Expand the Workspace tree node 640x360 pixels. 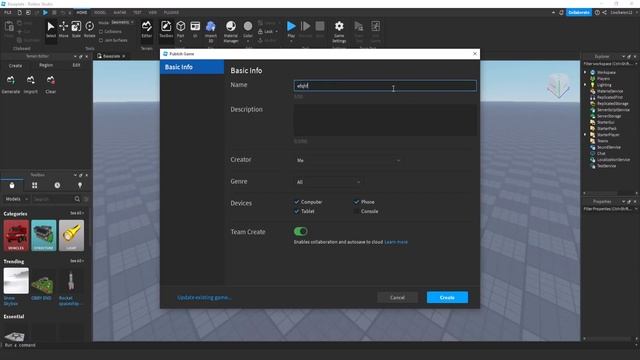coord(585,72)
